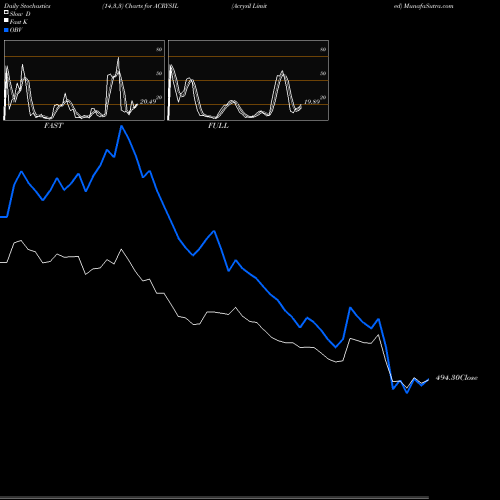Click the MunafaSutra.com text
Image resolution: width=500 pixels, height=500 pixels.
pos(428,6)
